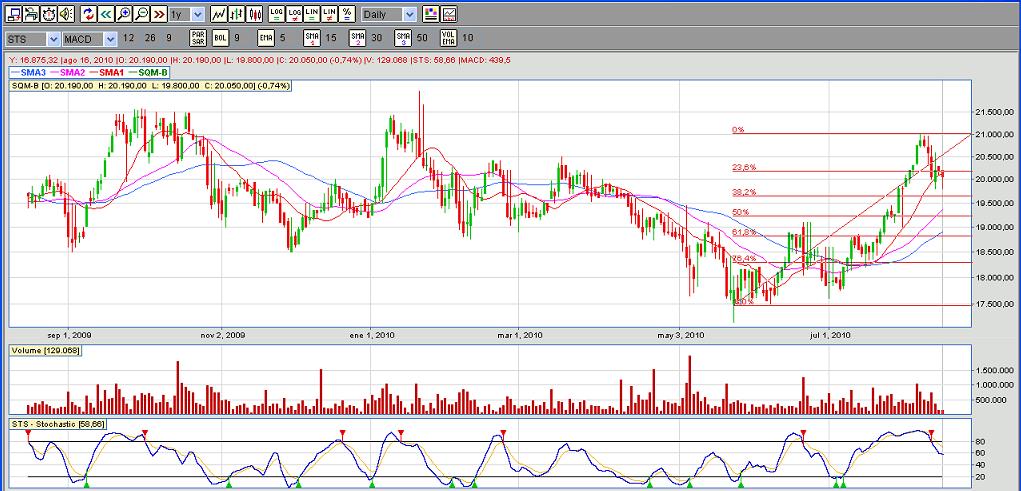1021x491 pixels.
Task: Switch to line chart style
Action: coord(219,14)
